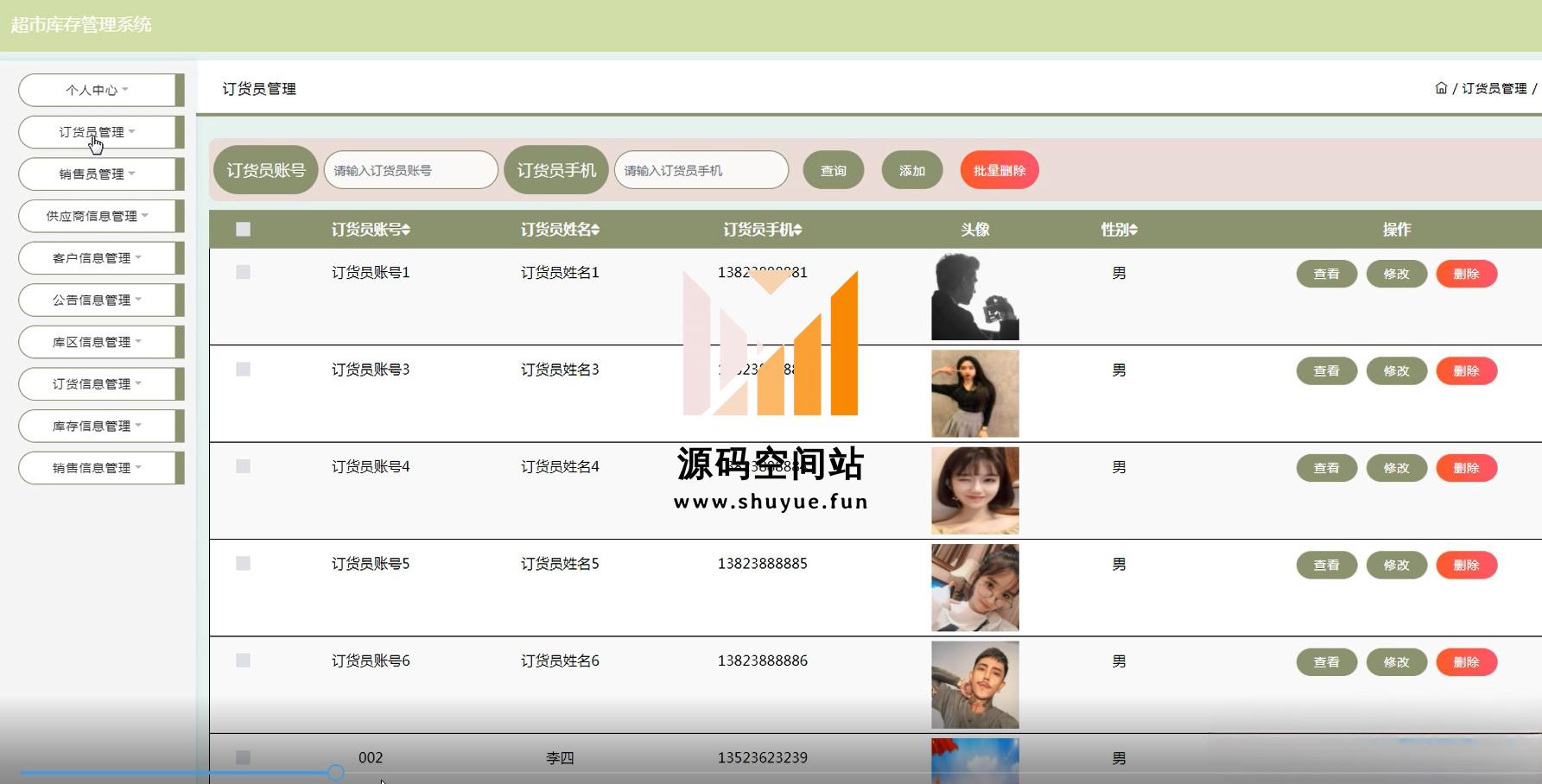Tick the select-all checkbox in table header
The image size is (1542, 784).
243,230
